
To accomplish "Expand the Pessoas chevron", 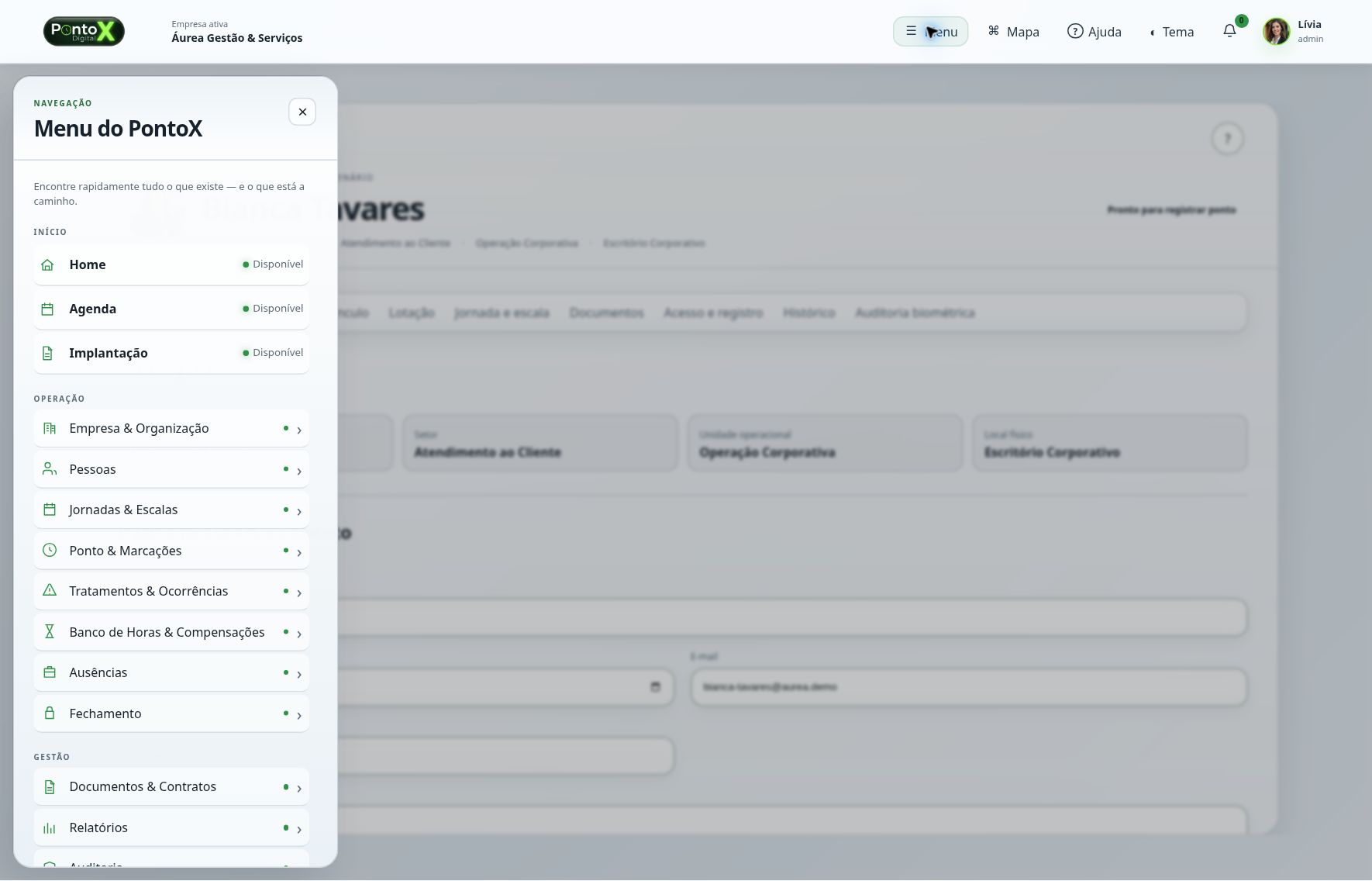I will click(299, 472).
